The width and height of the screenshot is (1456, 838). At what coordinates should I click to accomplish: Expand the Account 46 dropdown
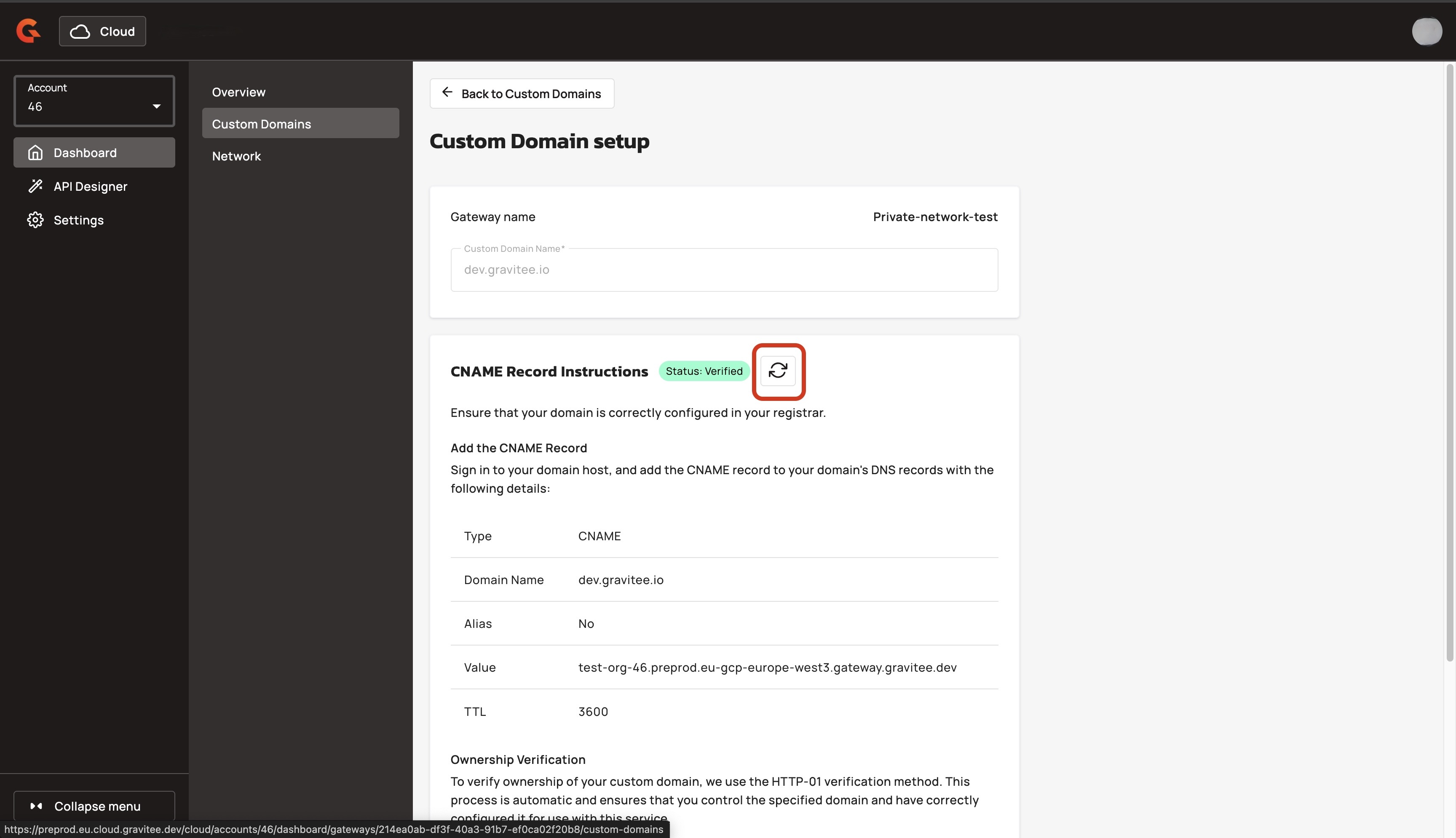(94, 101)
